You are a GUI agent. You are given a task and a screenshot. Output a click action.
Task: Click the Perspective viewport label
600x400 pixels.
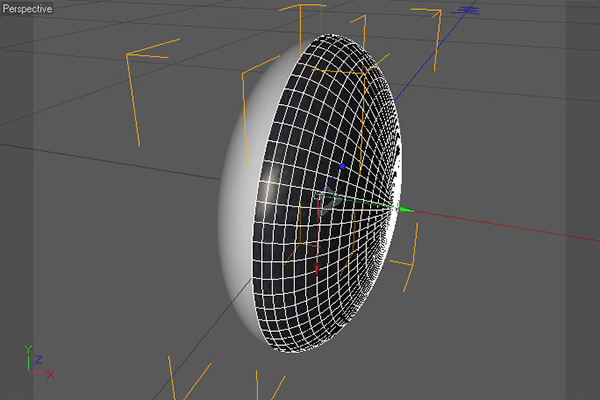[27, 8]
